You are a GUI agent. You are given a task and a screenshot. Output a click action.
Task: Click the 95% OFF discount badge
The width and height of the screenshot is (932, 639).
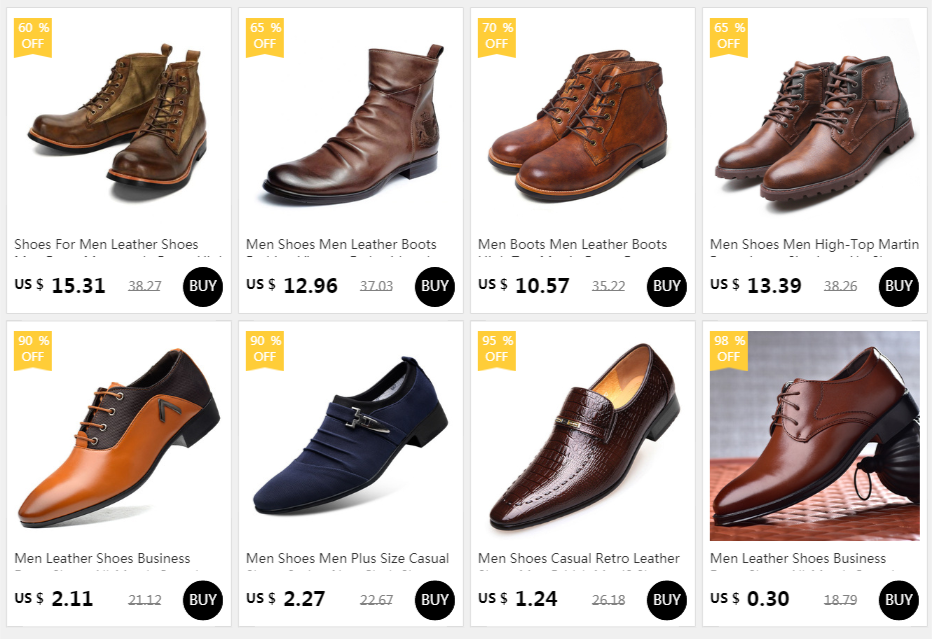497,349
